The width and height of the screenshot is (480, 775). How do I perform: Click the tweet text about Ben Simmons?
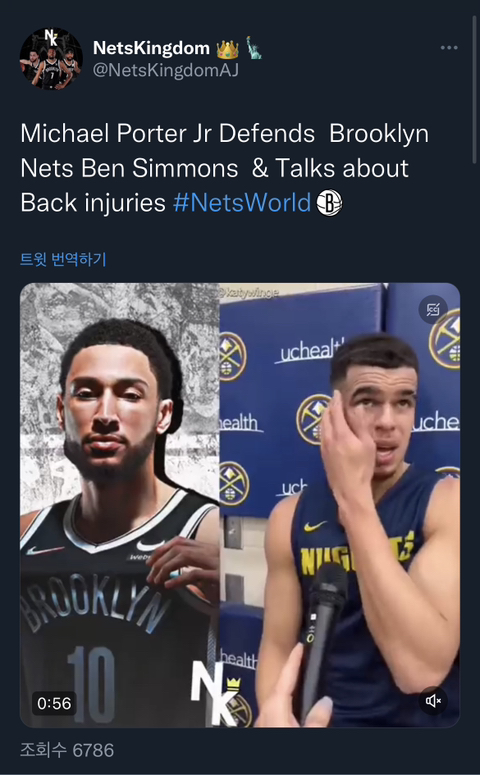pyautogui.click(x=225, y=168)
